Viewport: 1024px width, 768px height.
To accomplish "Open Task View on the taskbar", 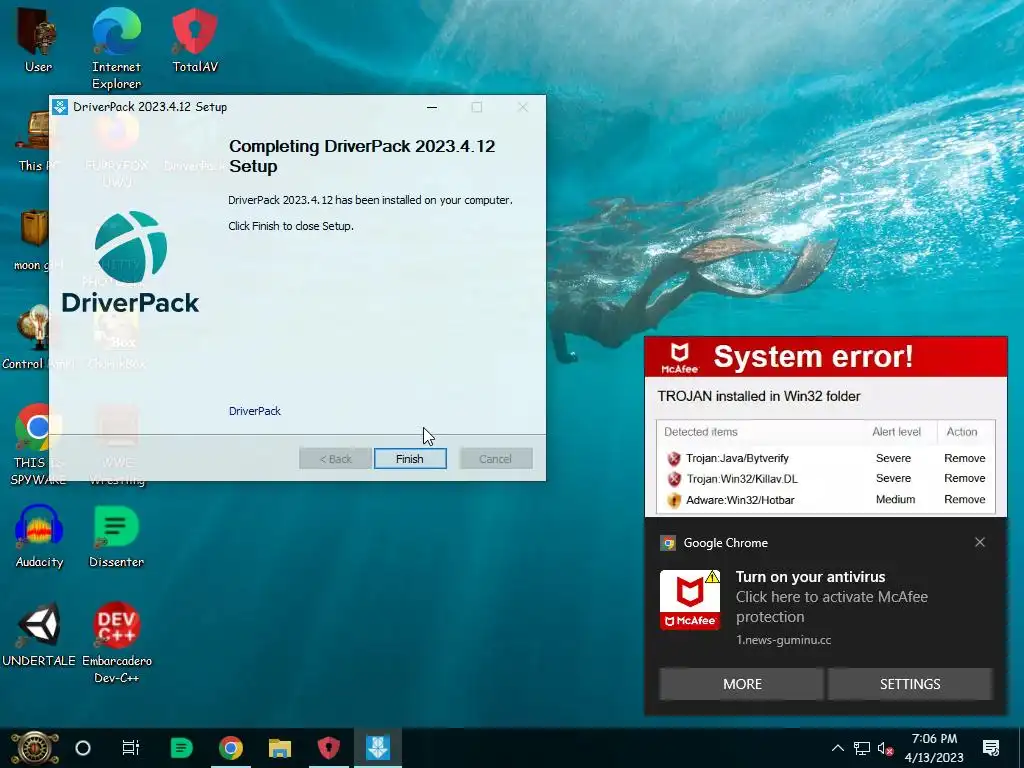I will (131, 748).
